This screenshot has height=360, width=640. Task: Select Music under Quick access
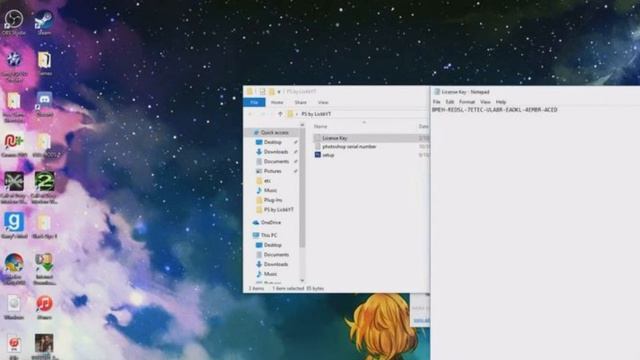coord(270,191)
